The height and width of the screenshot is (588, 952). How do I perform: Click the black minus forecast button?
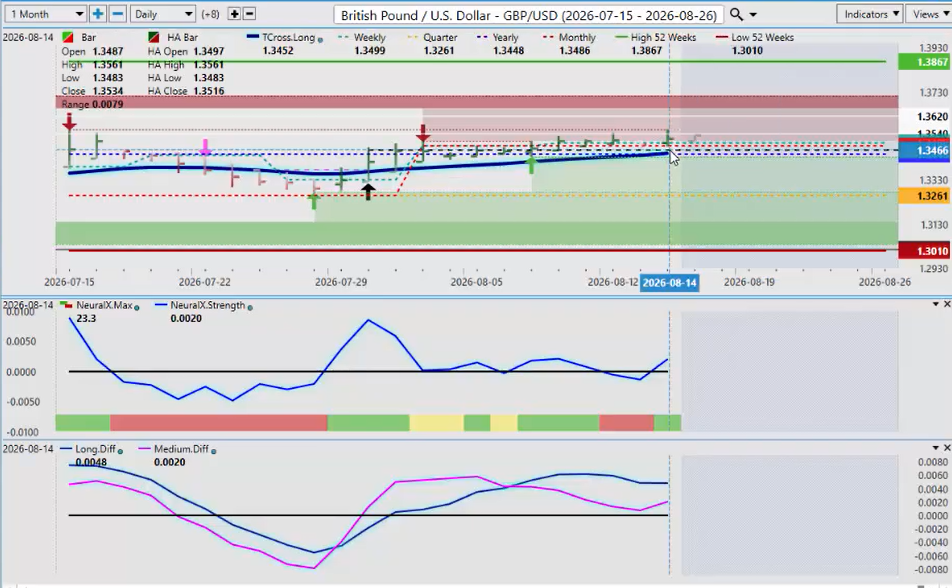click(x=250, y=14)
